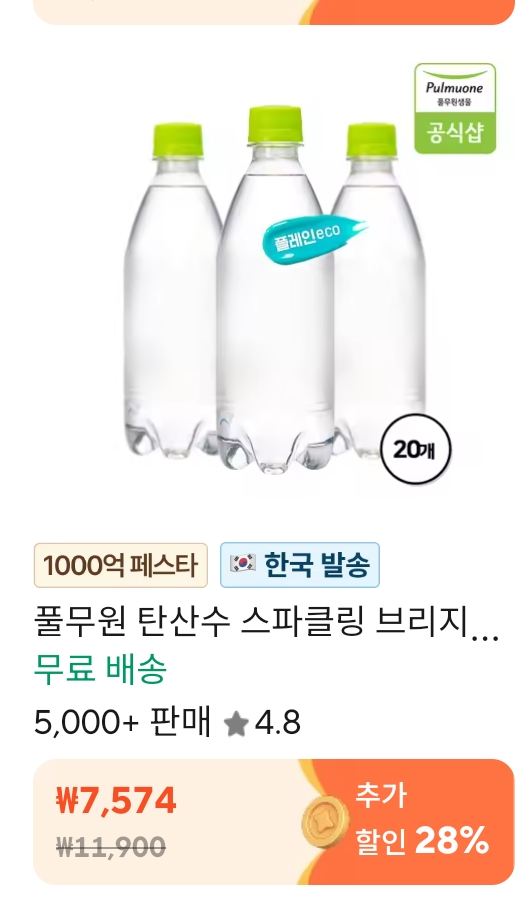This screenshot has width=521, height=906.
Task: Tap the Pulmuone official shop badge
Action: [455, 109]
